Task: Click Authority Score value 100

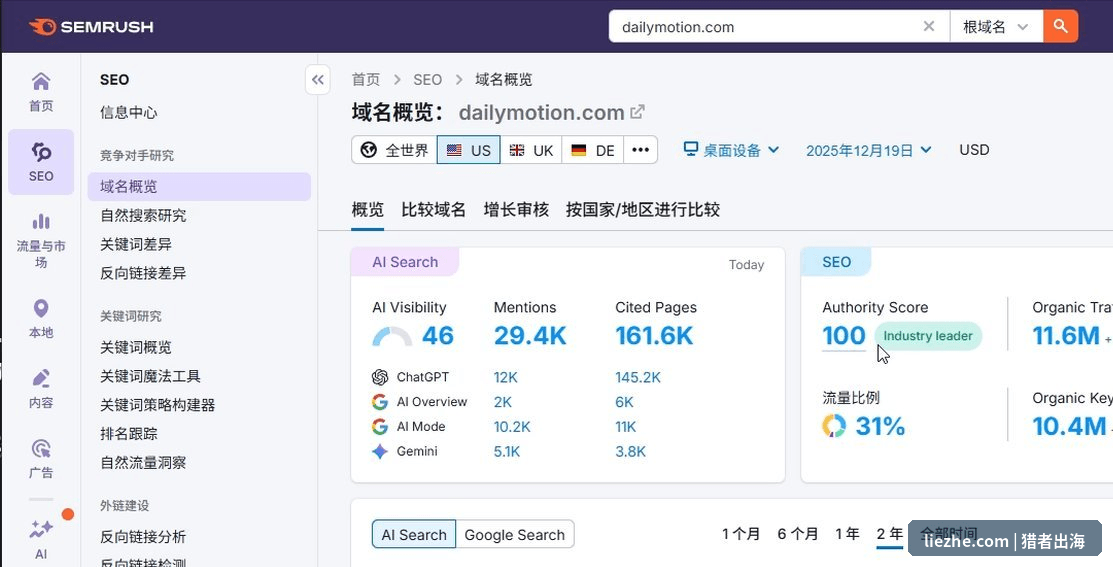Action: [x=844, y=336]
